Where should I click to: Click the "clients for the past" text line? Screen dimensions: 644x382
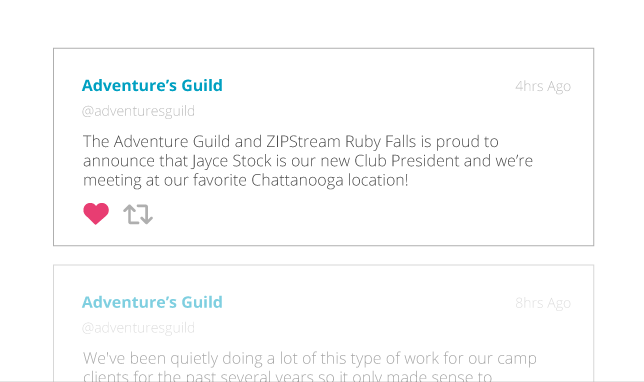[288, 376]
